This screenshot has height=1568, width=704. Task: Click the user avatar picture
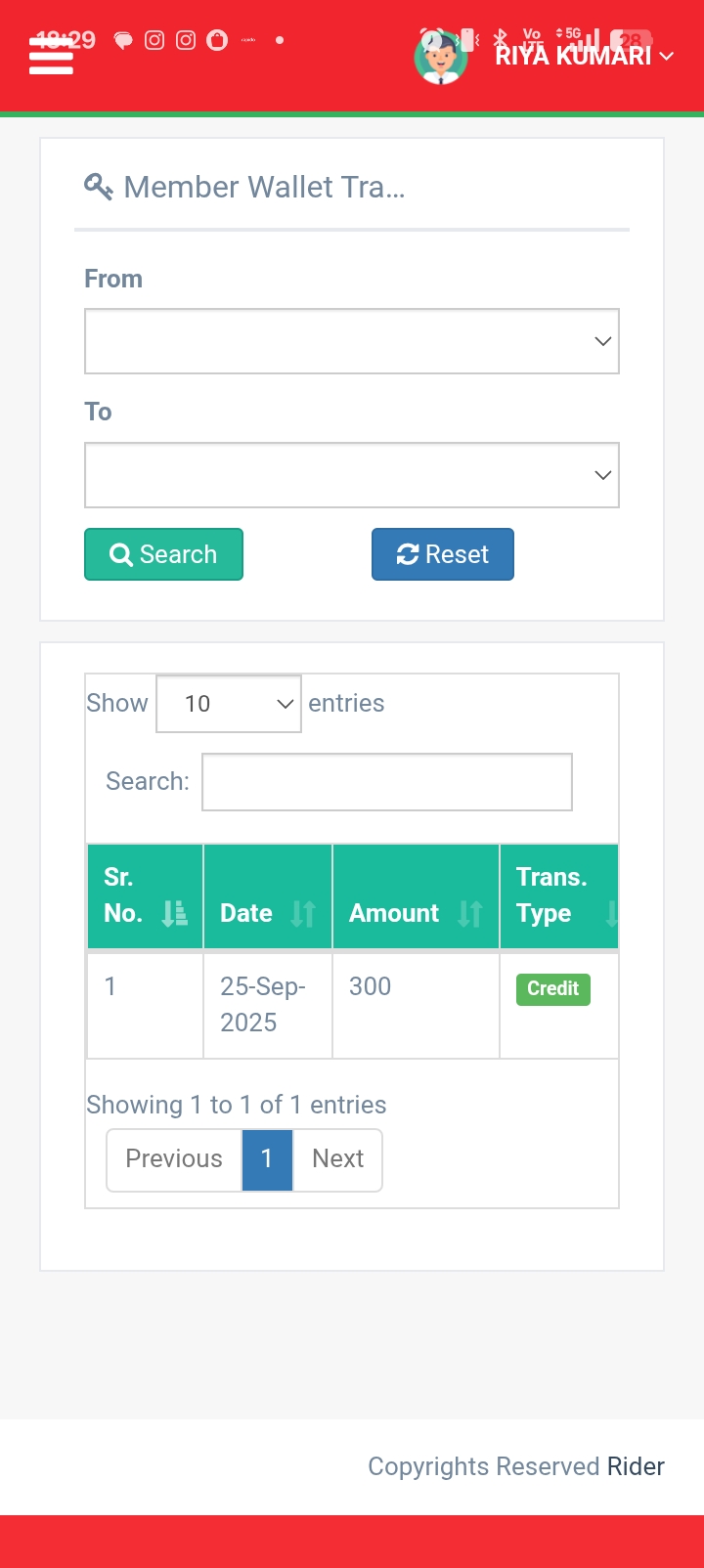click(x=440, y=58)
